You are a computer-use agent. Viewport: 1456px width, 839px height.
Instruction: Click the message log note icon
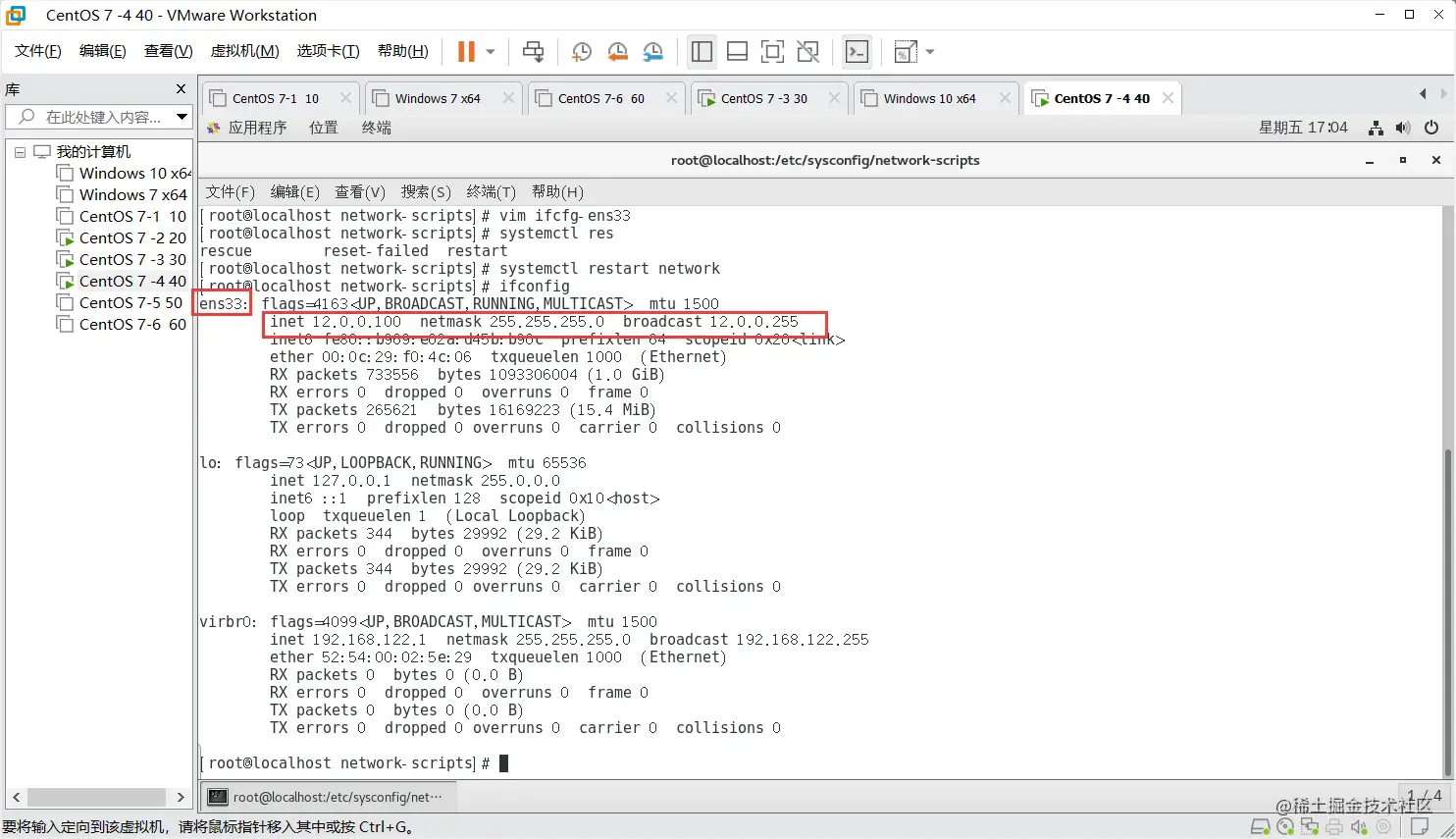pyautogui.click(x=1419, y=827)
